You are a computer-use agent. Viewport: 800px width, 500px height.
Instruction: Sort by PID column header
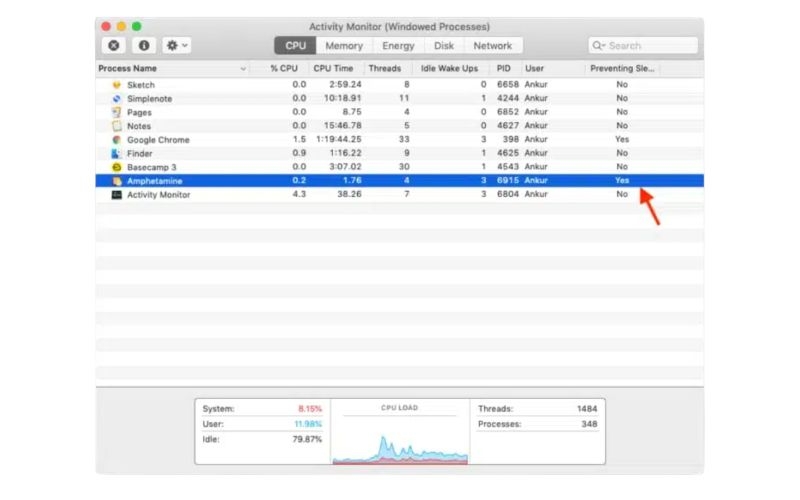pos(504,68)
